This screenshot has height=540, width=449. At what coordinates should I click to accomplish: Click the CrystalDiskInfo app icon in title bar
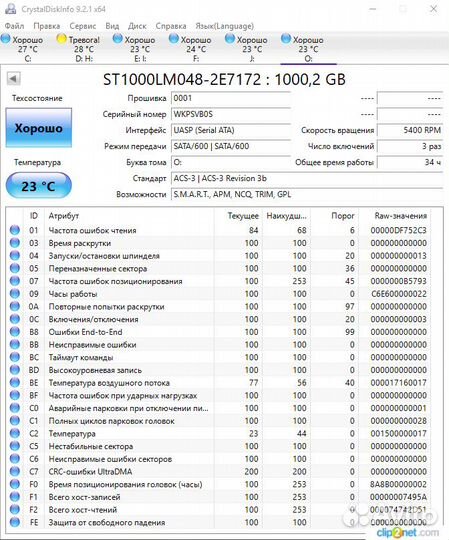point(10,9)
